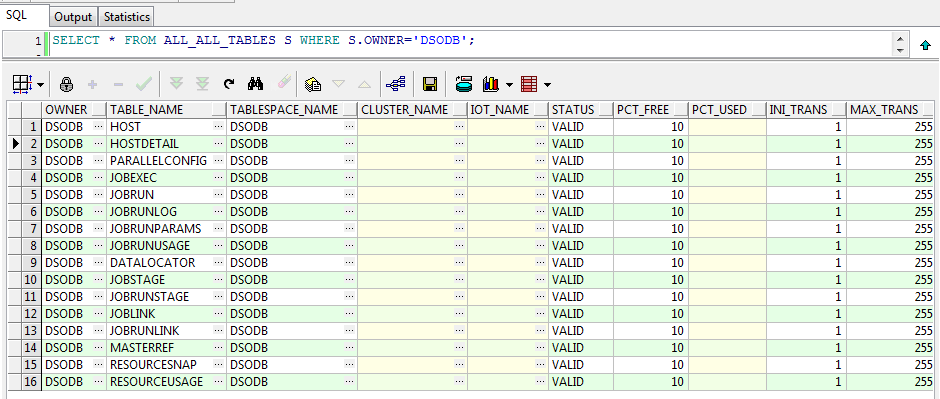The height and width of the screenshot is (399, 940).
Task: Click the plus insert record icon
Action: [92, 84]
